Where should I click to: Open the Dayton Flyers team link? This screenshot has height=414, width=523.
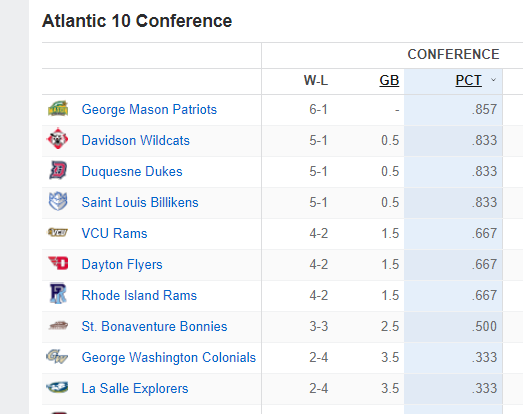[x=122, y=265]
